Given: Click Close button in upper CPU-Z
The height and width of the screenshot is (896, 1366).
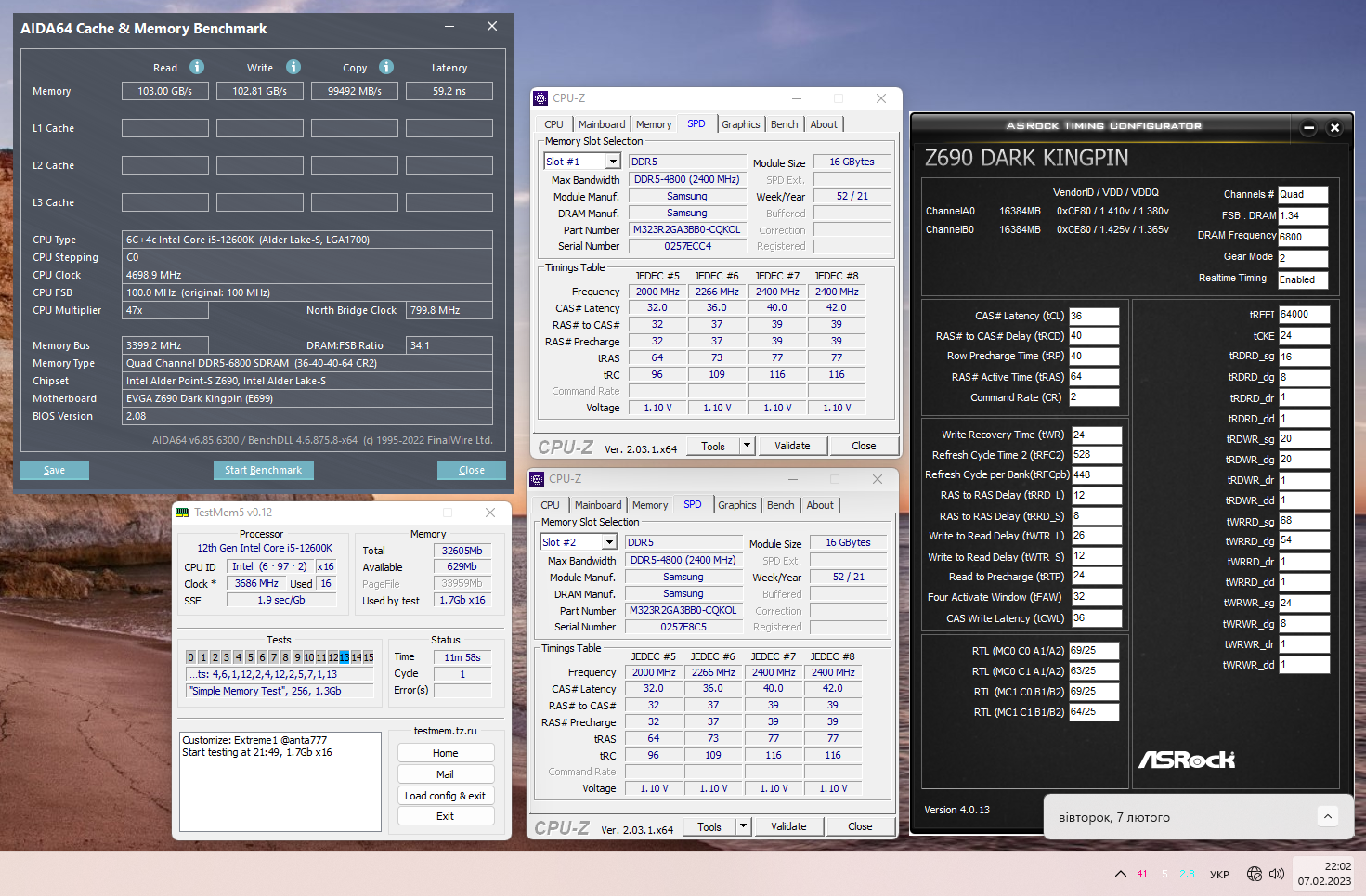Looking at the screenshot, I should (864, 446).
